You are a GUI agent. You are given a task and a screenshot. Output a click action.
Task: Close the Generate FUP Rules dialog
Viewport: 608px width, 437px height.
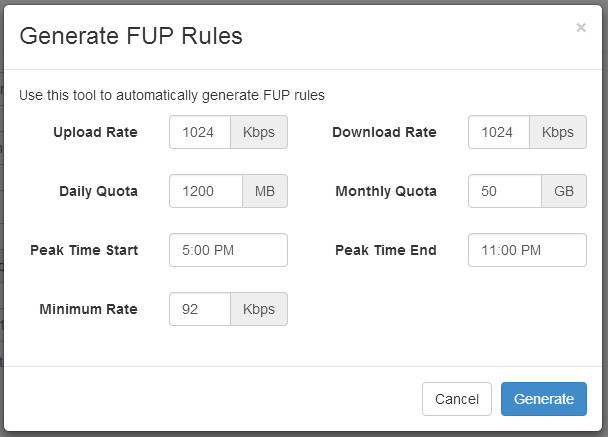pyautogui.click(x=580, y=28)
